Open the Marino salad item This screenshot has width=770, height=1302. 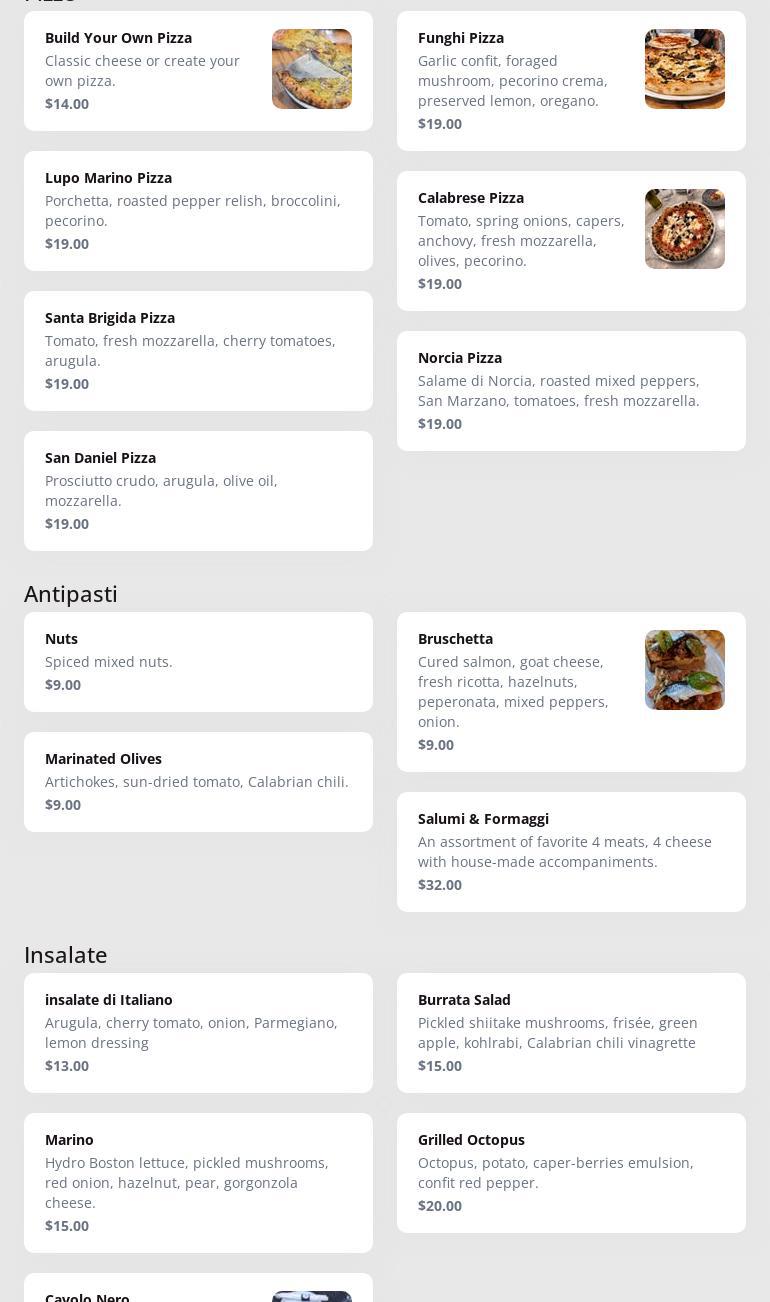point(198,1183)
